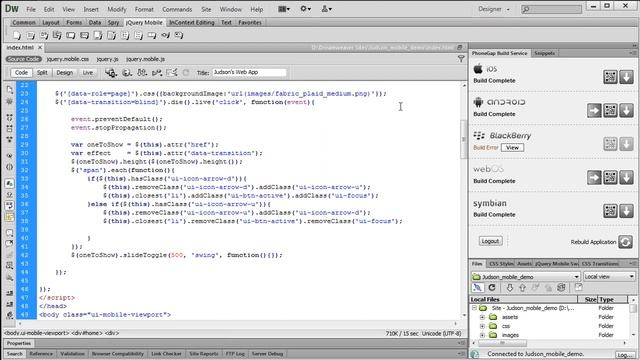Viewport: 640px width, 360px height.
Task: Open the Link Checker tab
Action: (166, 354)
